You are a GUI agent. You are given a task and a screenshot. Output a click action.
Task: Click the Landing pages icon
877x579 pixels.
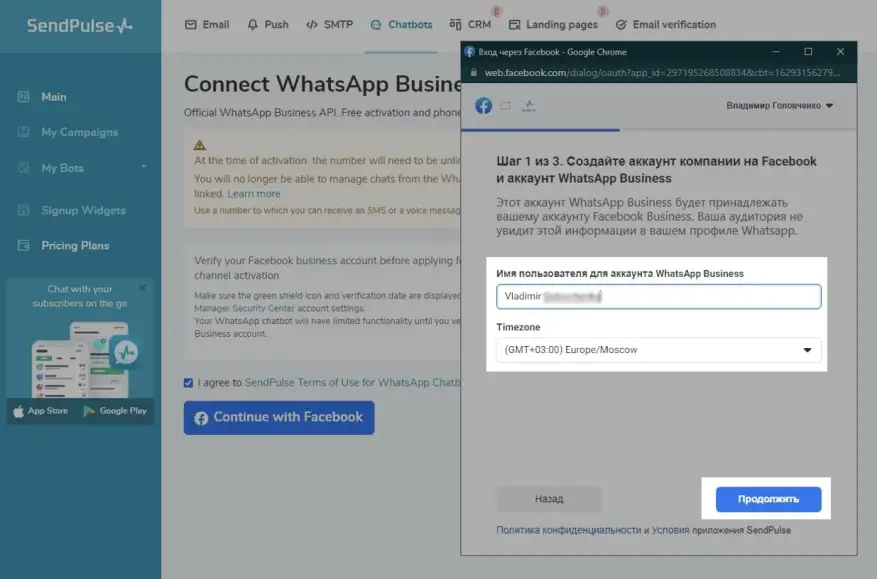pyautogui.click(x=515, y=25)
